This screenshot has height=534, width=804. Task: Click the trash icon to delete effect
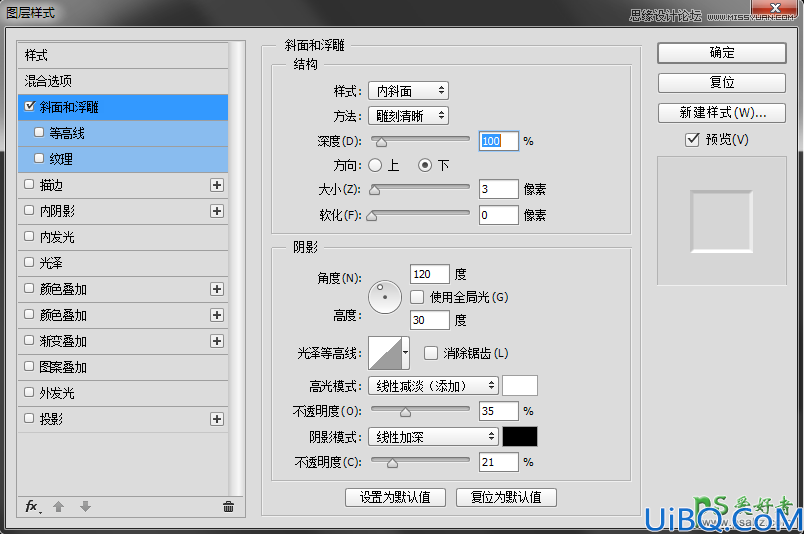tap(229, 507)
